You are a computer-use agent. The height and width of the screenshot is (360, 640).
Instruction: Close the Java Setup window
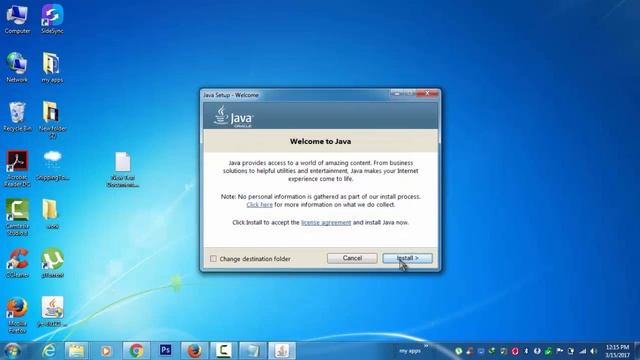click(x=427, y=93)
